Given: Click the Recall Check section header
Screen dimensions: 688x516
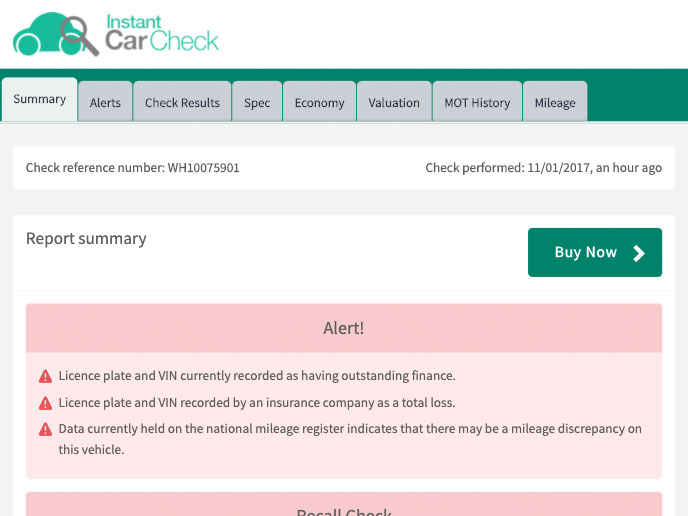Looking at the screenshot, I should point(344,508).
